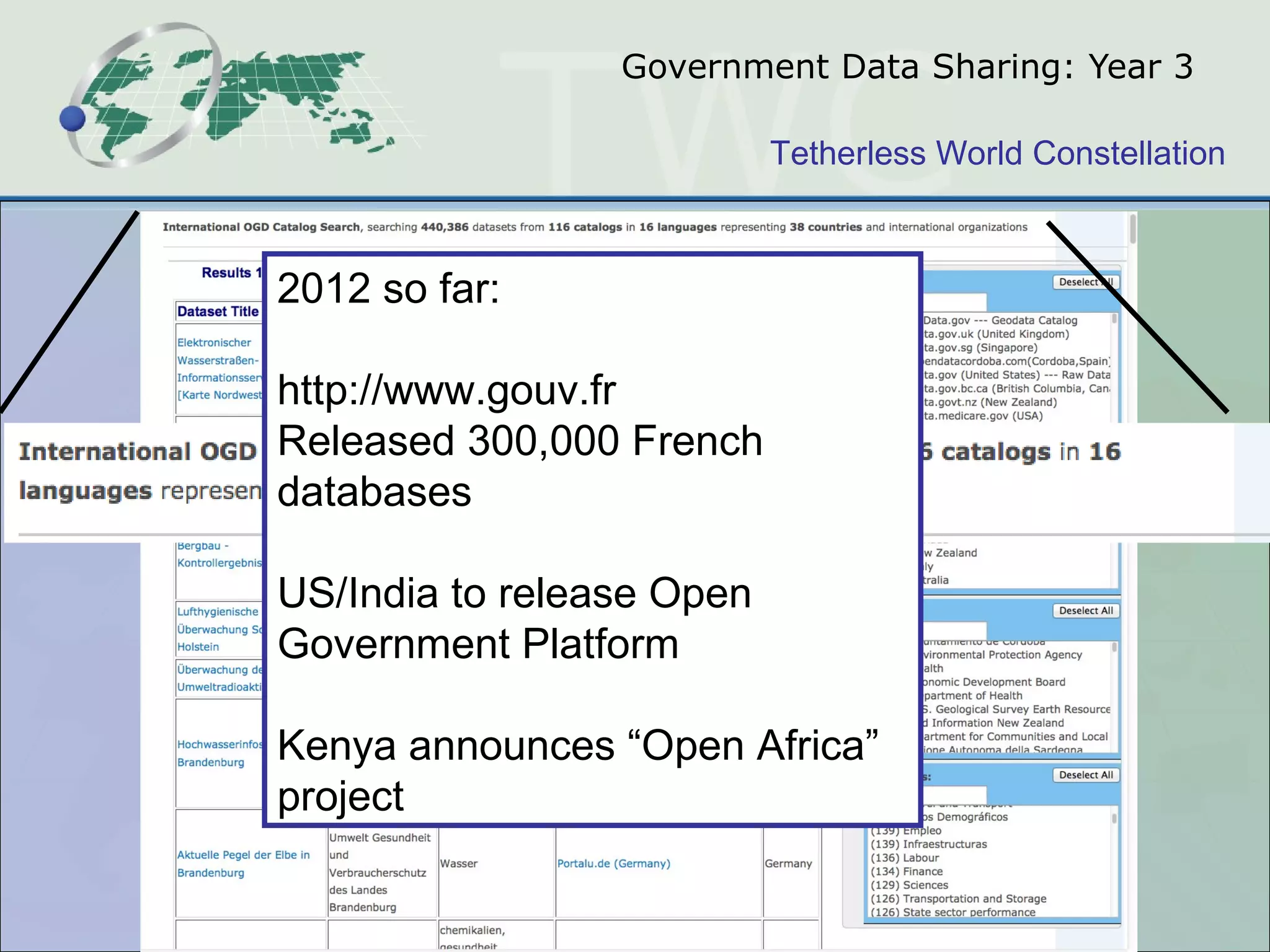This screenshot has height=952, width=1270.
Task: Click the Dataset Title column header
Action: (x=218, y=311)
